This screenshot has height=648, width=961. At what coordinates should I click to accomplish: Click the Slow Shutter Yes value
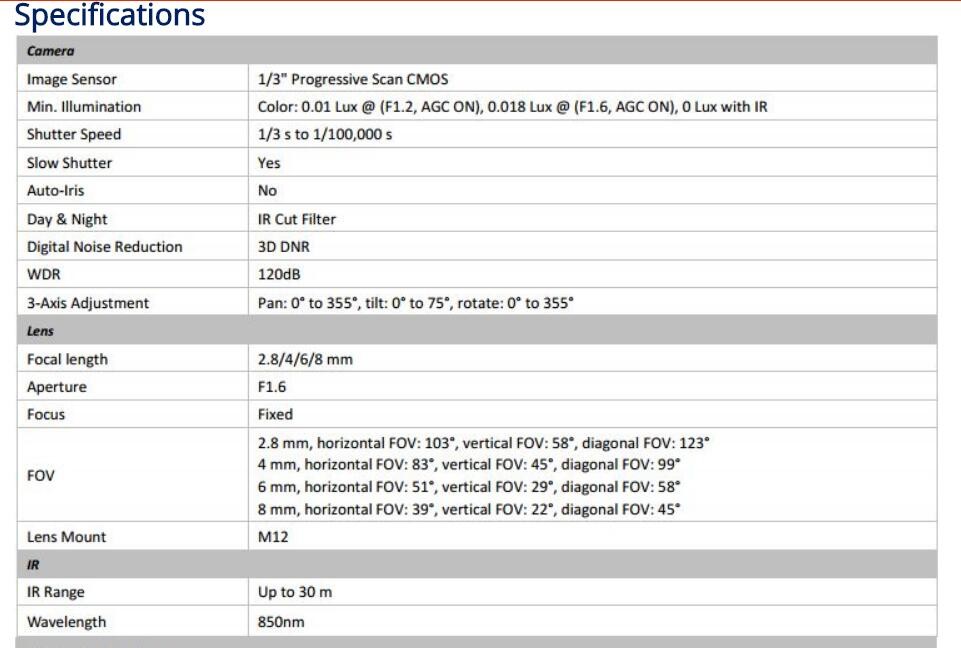[269, 163]
